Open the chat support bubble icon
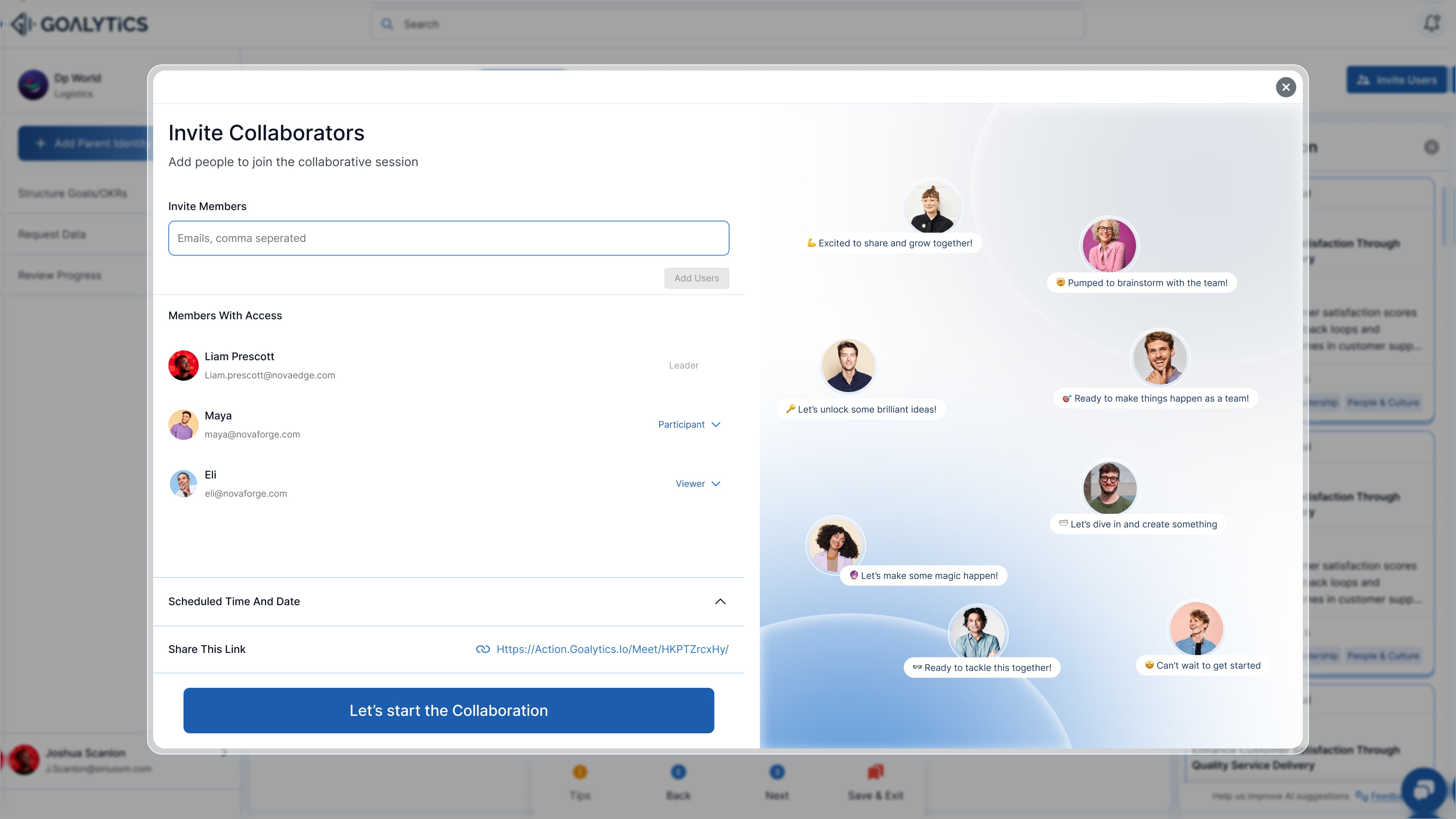The width and height of the screenshot is (1456, 819). pos(1423,790)
